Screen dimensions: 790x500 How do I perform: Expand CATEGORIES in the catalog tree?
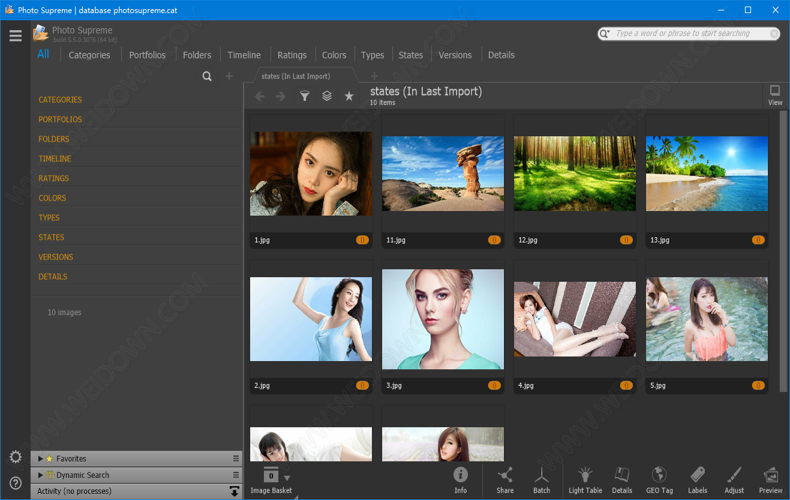coord(60,100)
